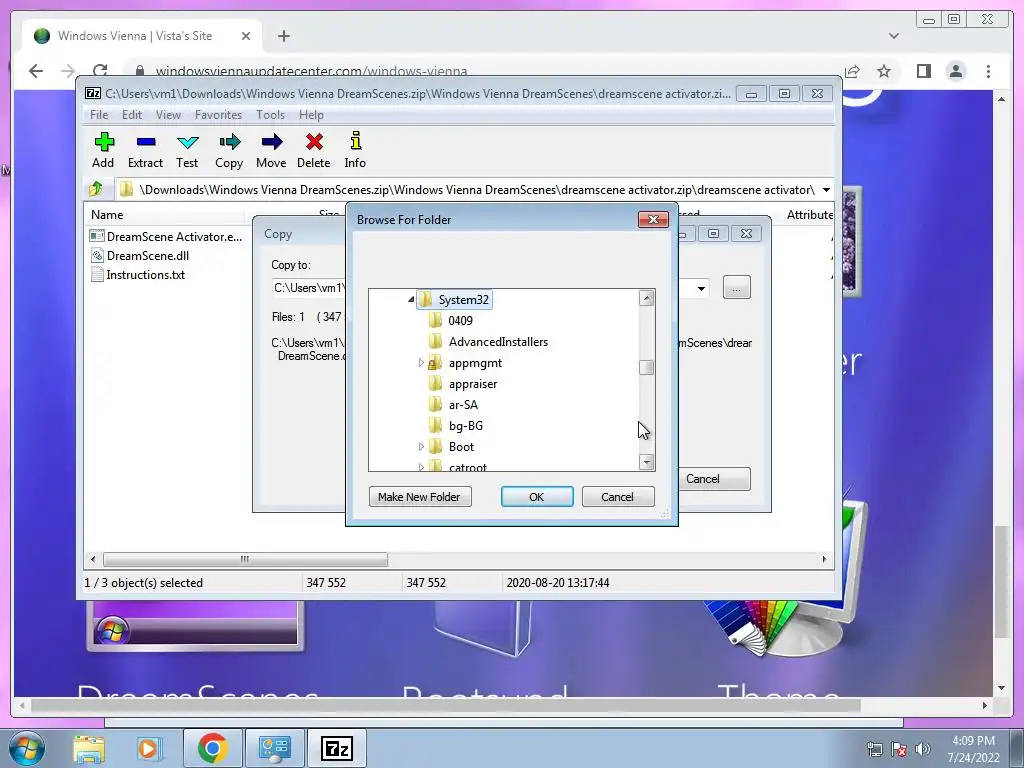The width and height of the screenshot is (1024, 768).
Task: Click the Chrome taskbar icon
Action: coord(212,748)
